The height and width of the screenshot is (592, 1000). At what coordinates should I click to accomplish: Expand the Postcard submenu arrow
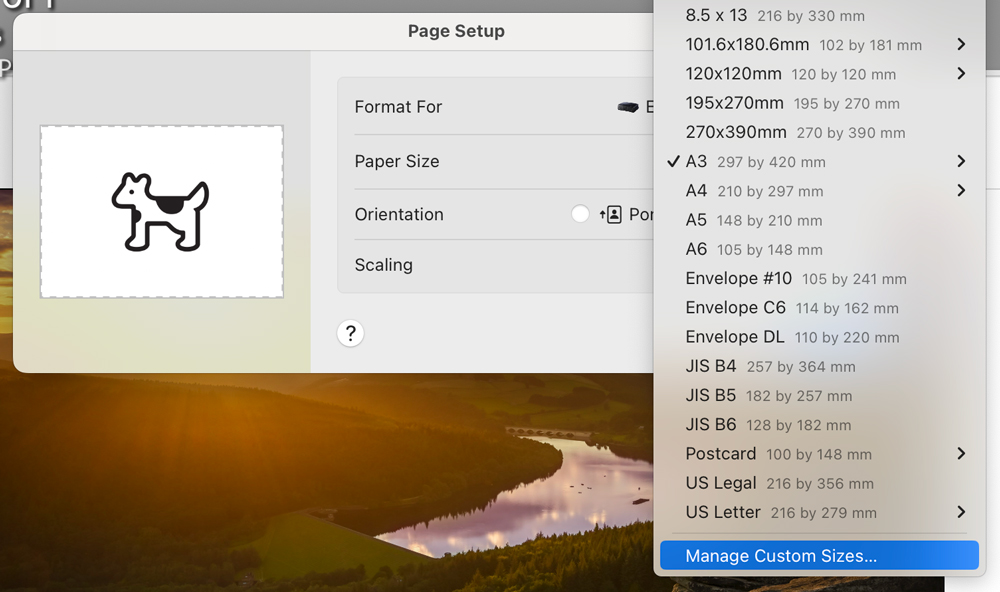960,453
